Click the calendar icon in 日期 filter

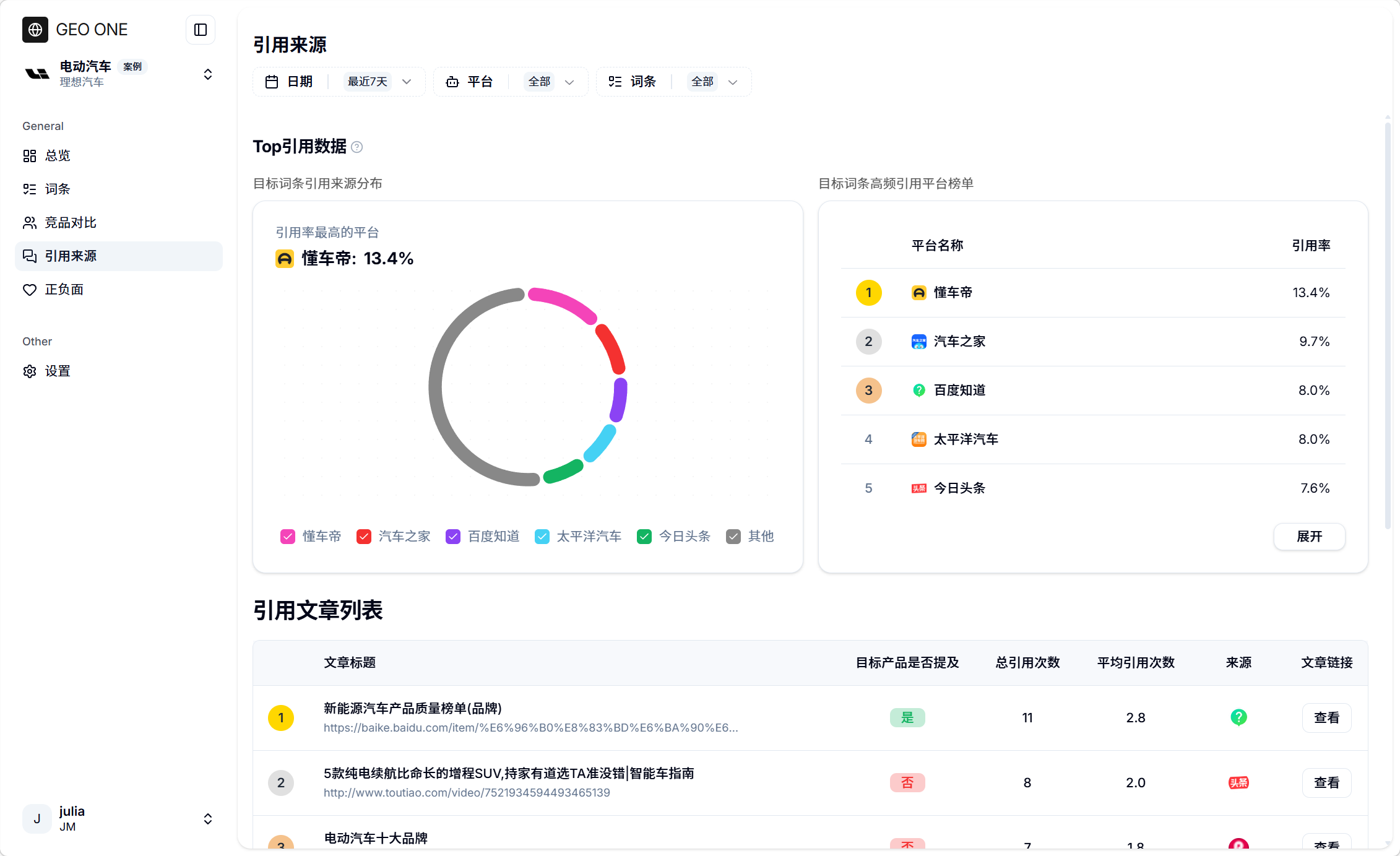(272, 82)
